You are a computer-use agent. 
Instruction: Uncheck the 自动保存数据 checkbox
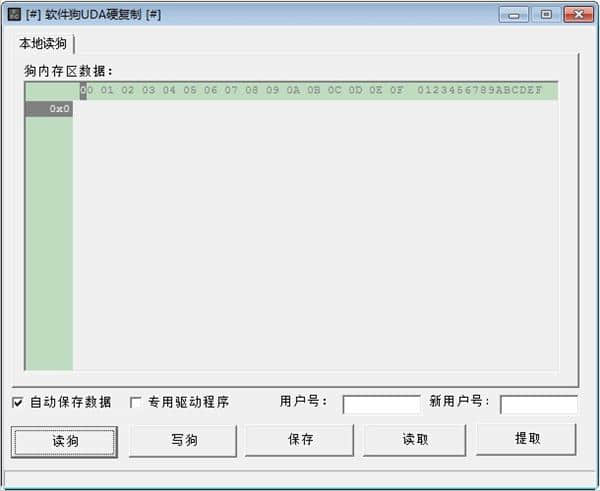(x=17, y=403)
